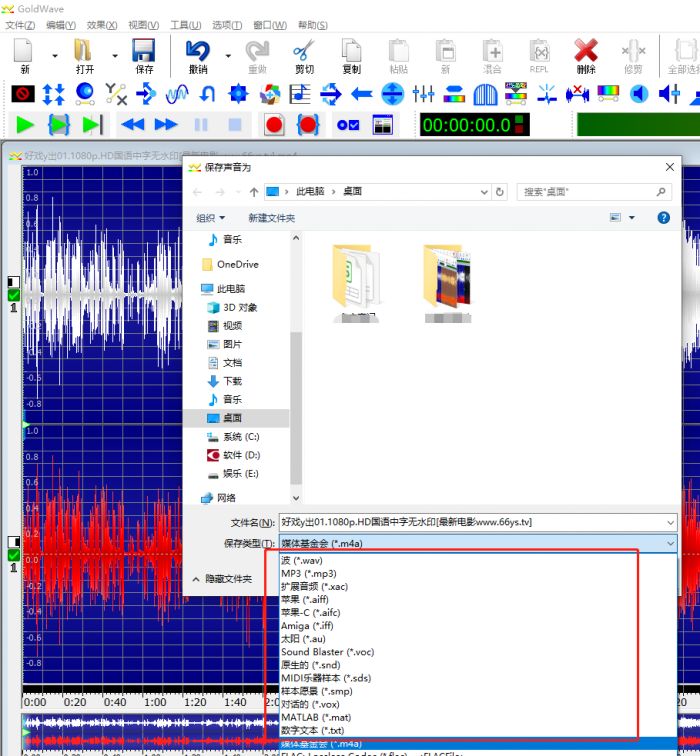Click the 新建文件夹 button
Screen dimensions: 700x756
(271, 218)
